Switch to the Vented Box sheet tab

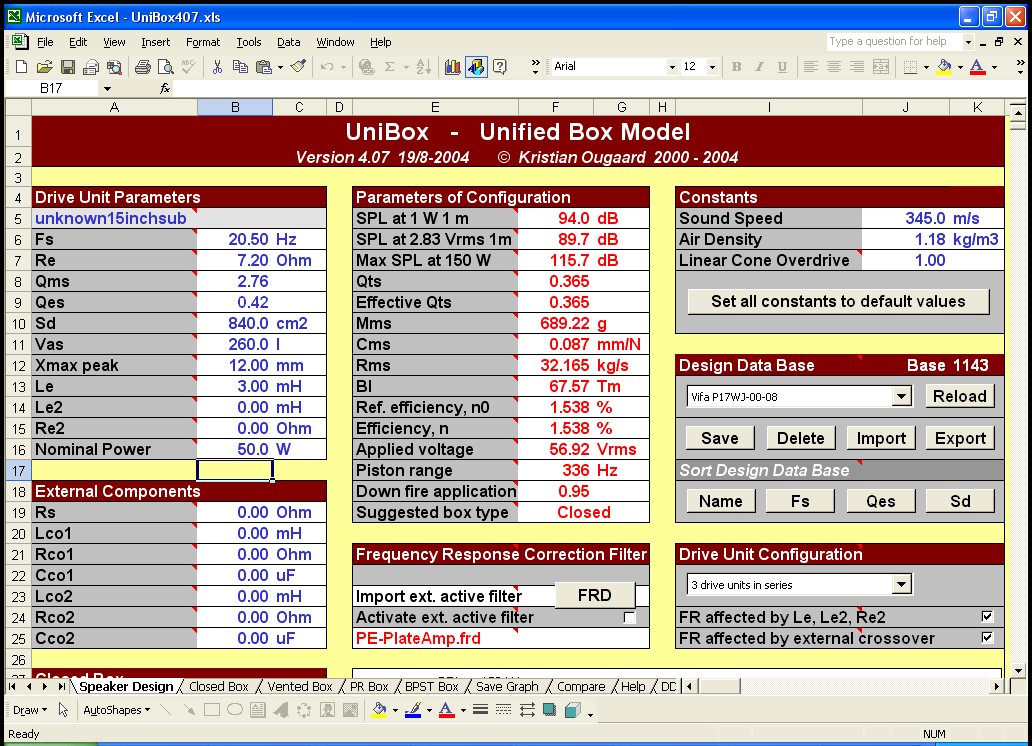[299, 686]
